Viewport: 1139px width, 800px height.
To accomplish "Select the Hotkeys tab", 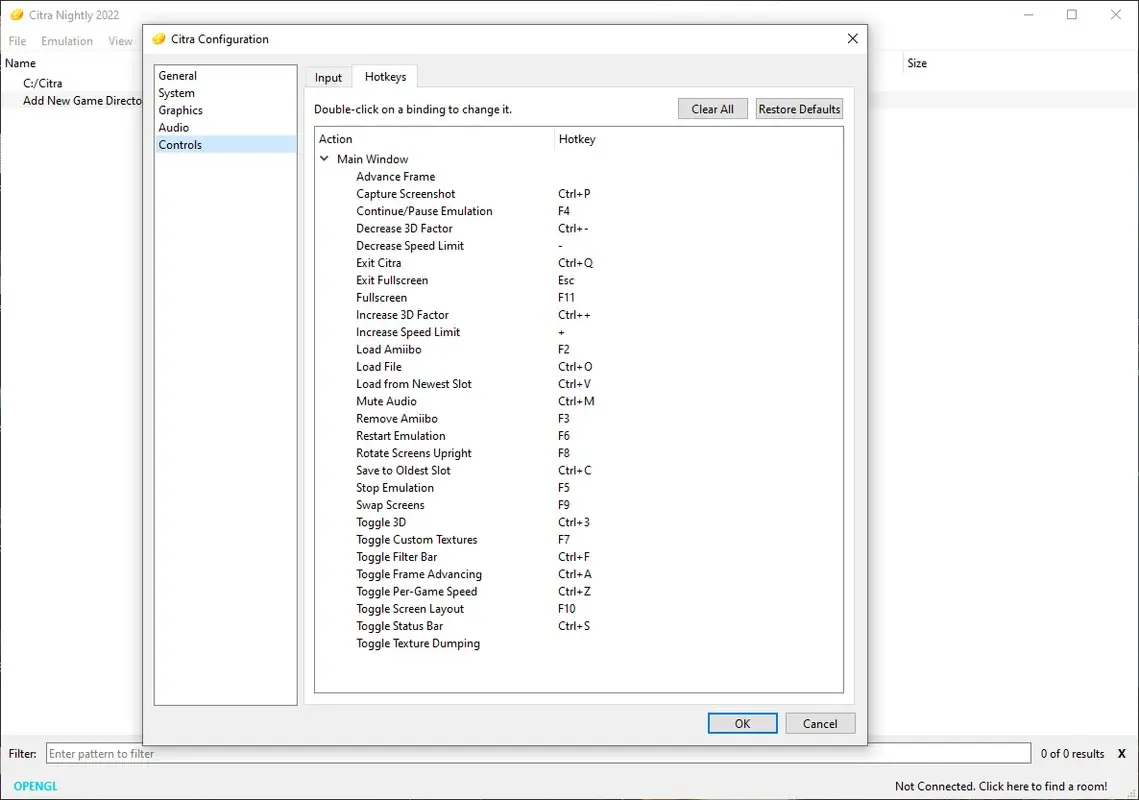I will [x=385, y=76].
